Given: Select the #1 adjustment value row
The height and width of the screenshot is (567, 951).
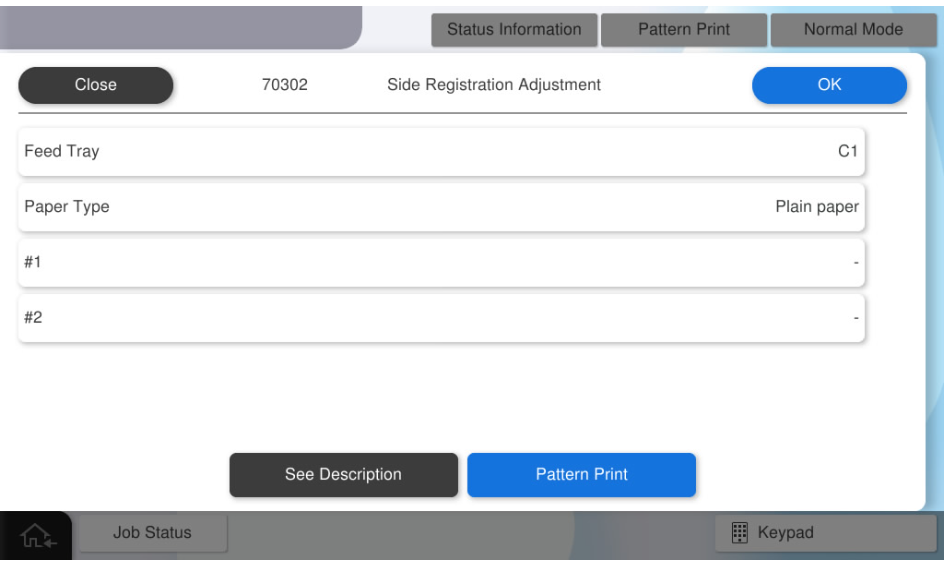Looking at the screenshot, I should [441, 263].
